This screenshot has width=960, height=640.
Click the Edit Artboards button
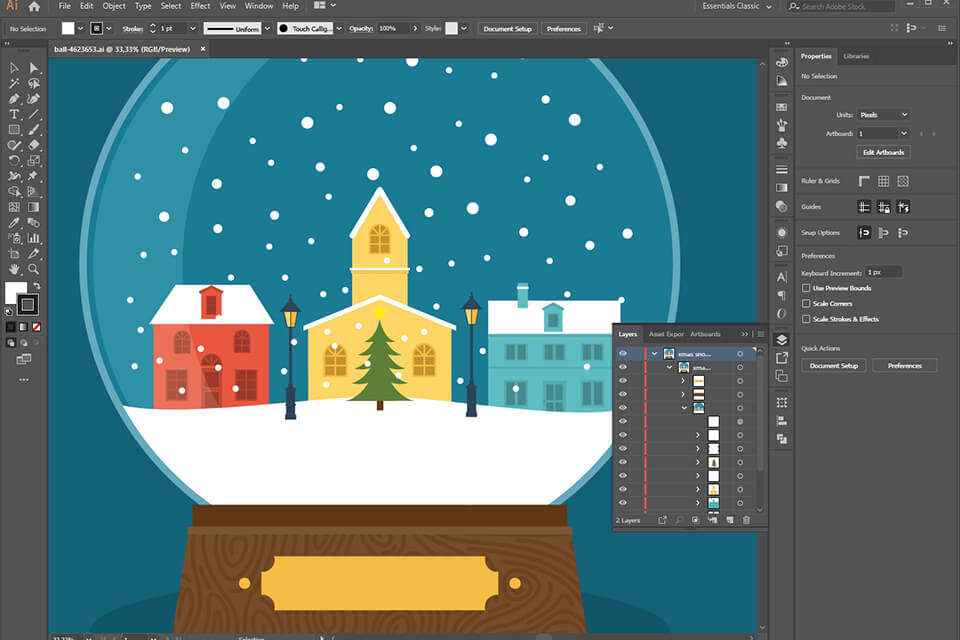[883, 152]
